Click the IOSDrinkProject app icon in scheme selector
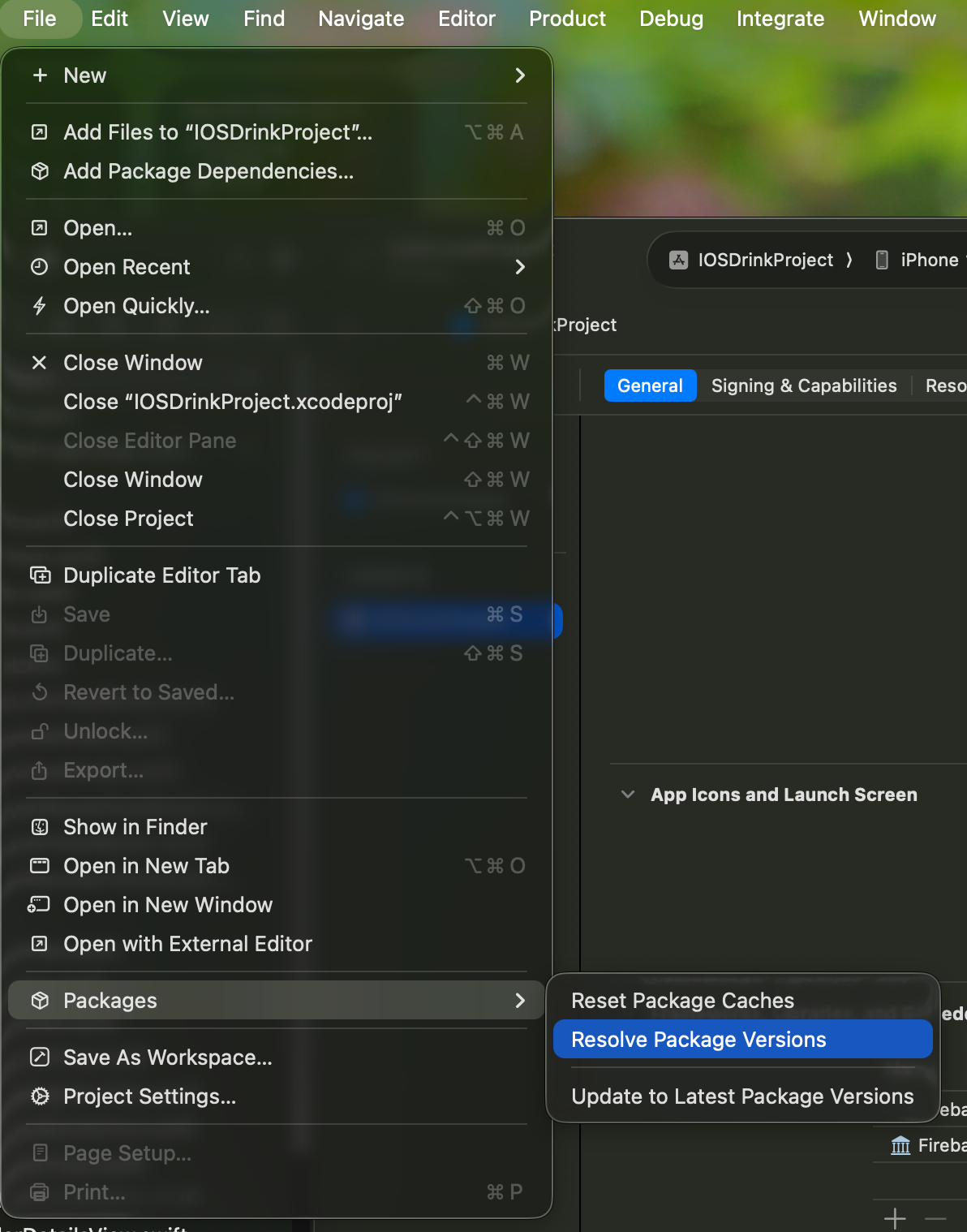Image resolution: width=967 pixels, height=1232 pixels. pyautogui.click(x=678, y=260)
